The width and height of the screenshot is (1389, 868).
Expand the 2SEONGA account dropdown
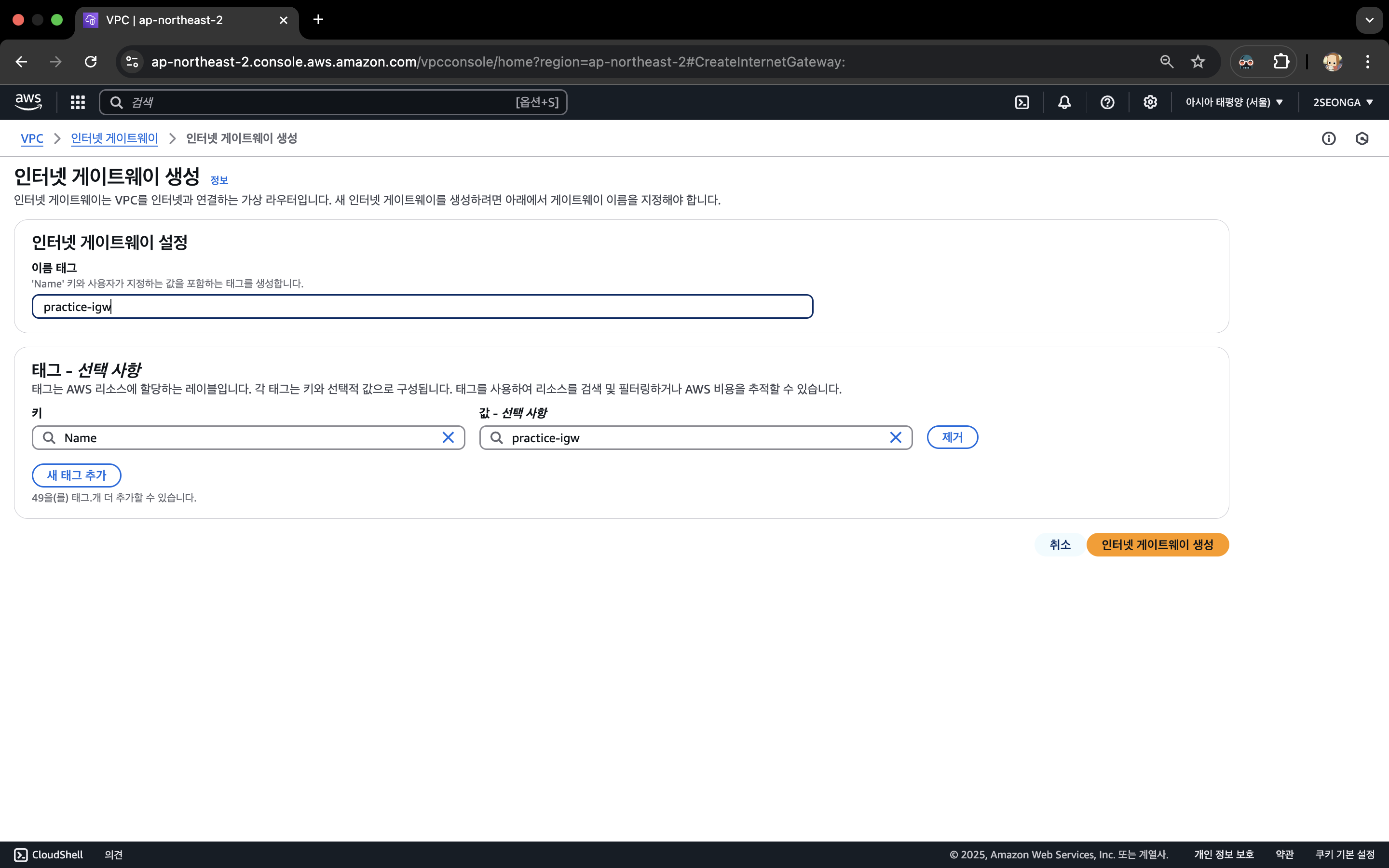pos(1343,102)
